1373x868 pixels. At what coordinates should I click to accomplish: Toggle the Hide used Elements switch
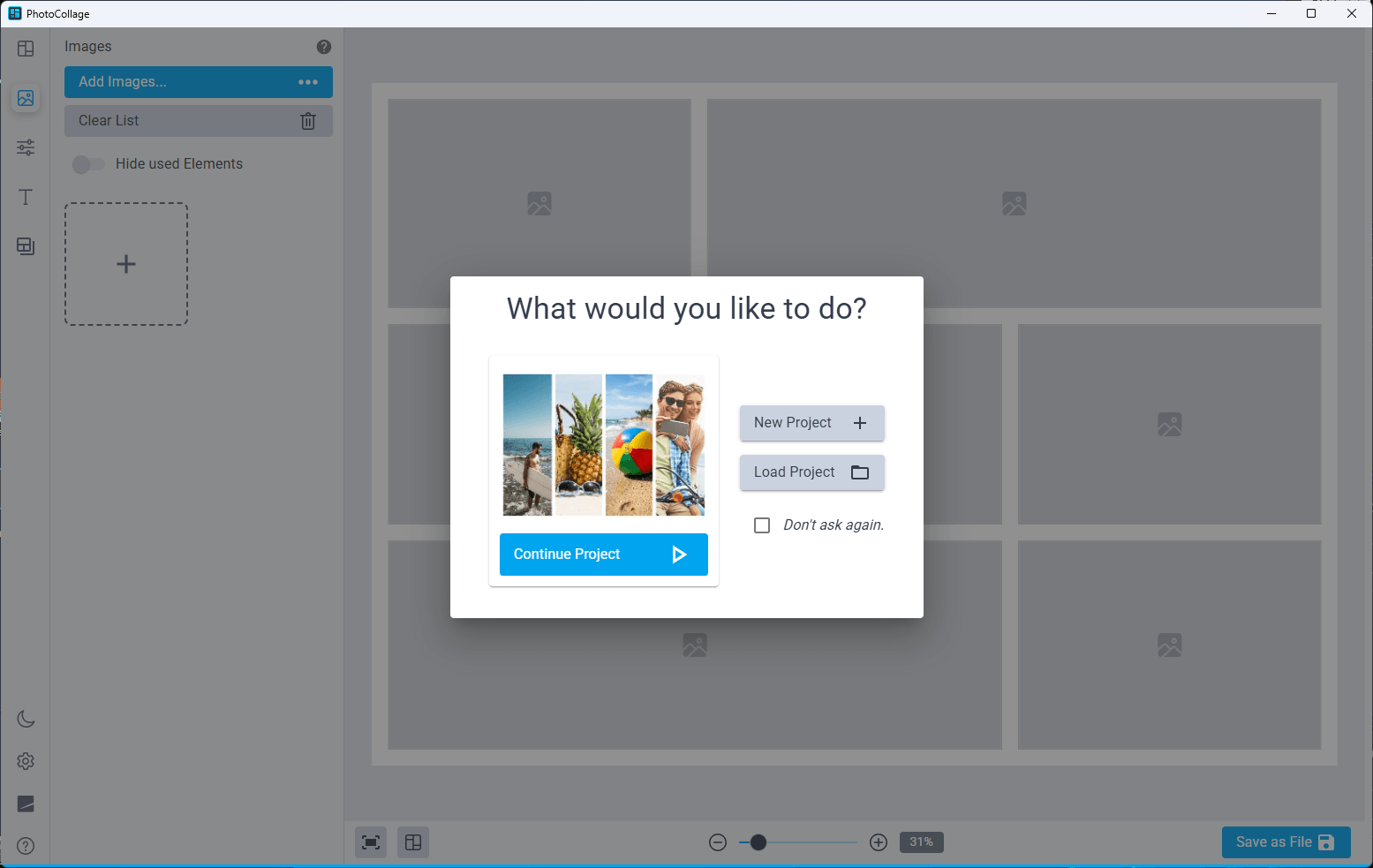coord(88,164)
